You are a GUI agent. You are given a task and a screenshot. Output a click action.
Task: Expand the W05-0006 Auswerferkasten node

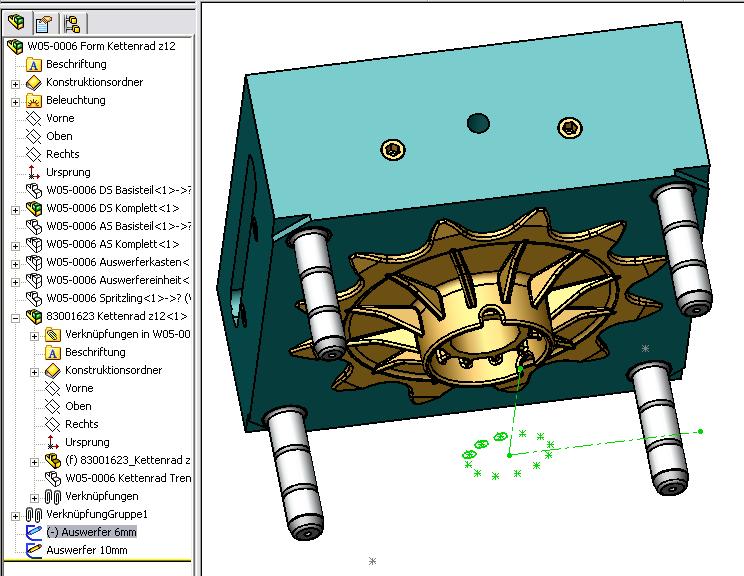[x=15, y=264]
